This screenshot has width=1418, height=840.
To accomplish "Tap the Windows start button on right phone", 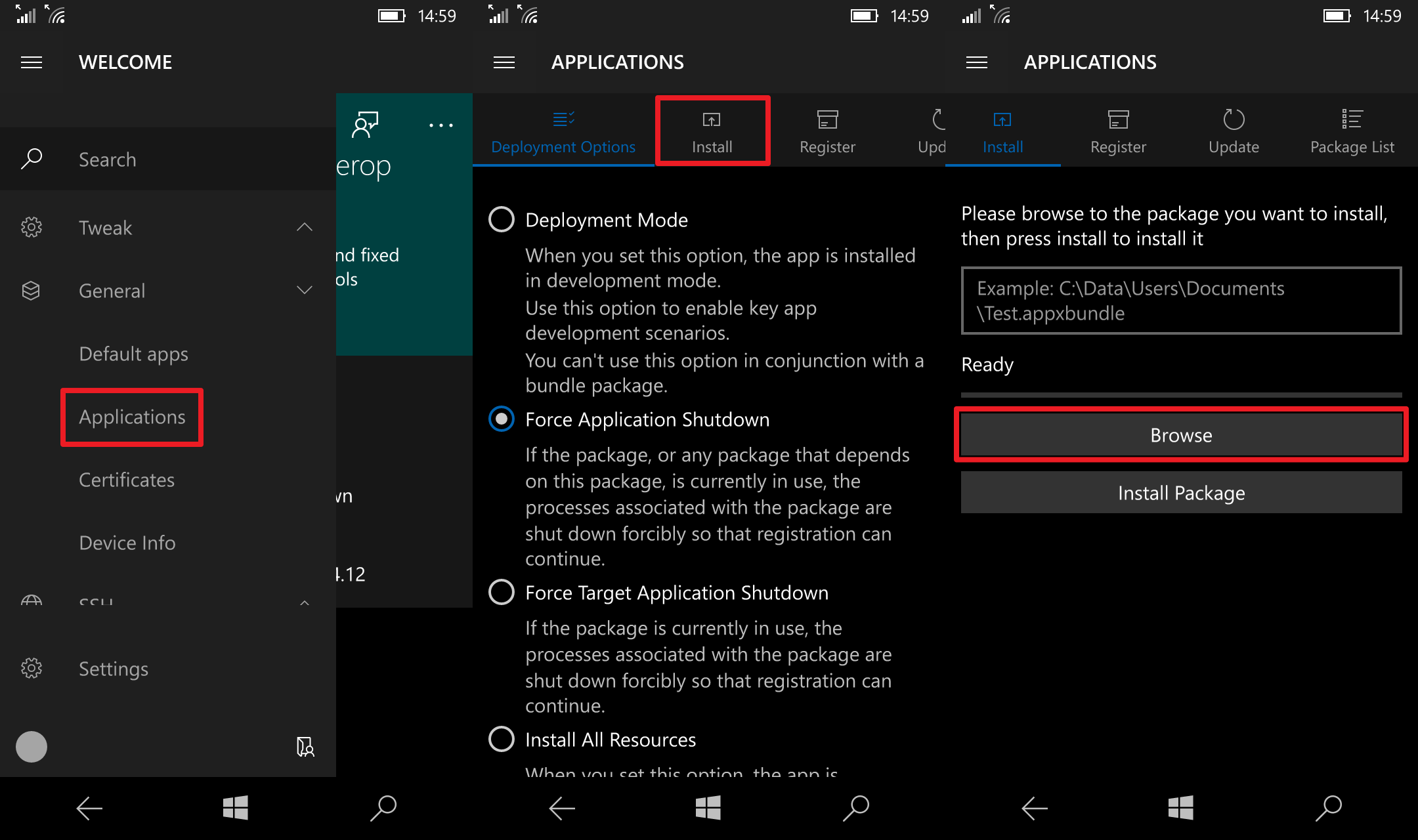I will (x=1181, y=808).
